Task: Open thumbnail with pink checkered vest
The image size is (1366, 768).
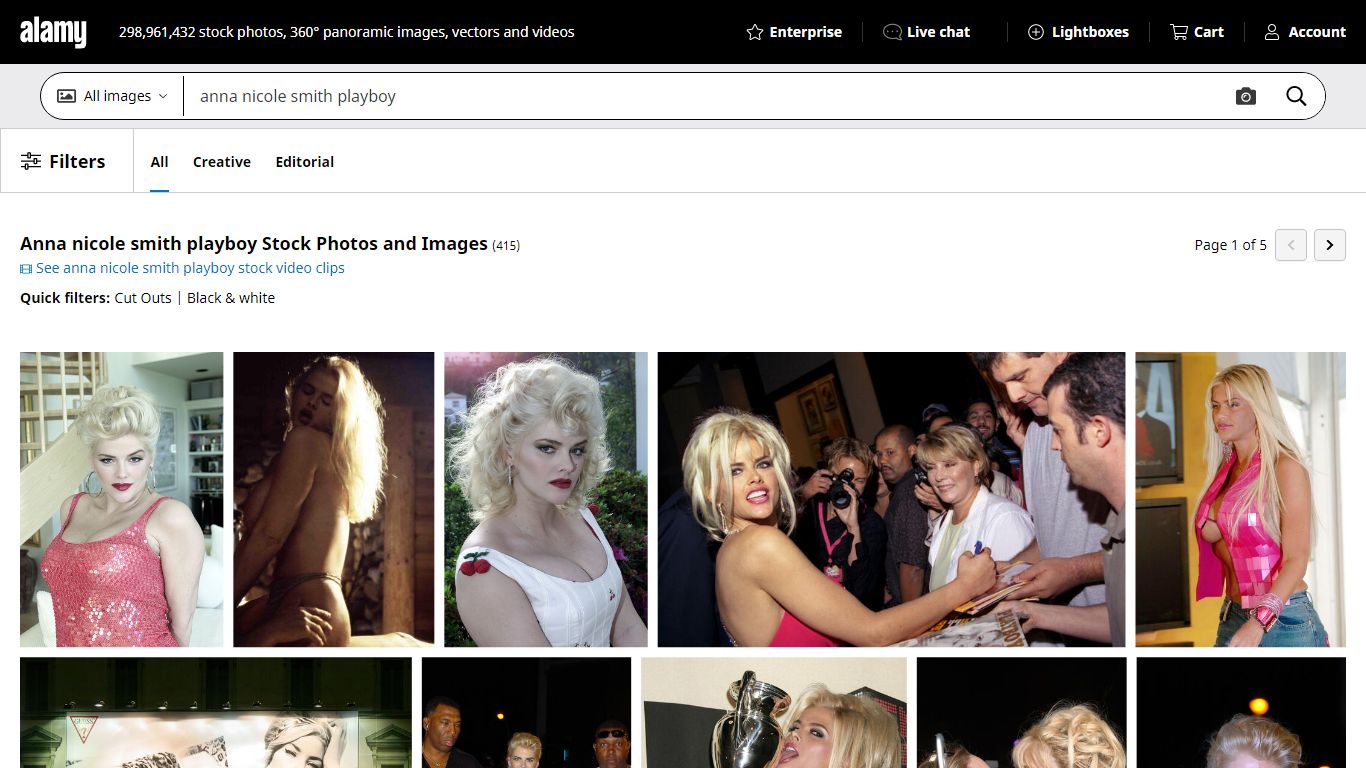Action: (x=1240, y=499)
